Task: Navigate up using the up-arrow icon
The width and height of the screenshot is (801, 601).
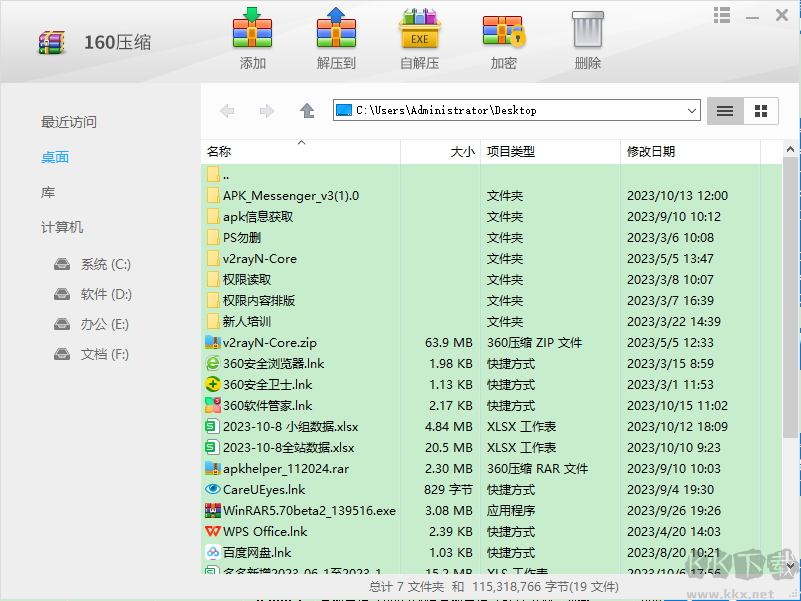Action: coord(309,110)
